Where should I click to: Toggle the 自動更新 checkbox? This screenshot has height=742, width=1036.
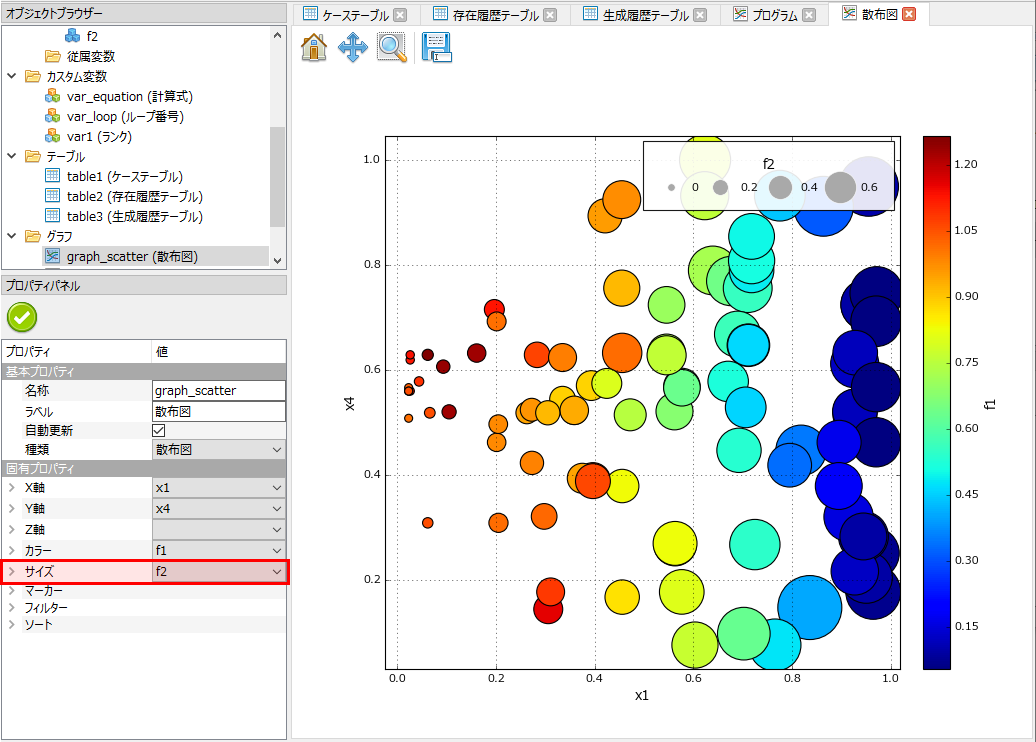pyautogui.click(x=158, y=430)
